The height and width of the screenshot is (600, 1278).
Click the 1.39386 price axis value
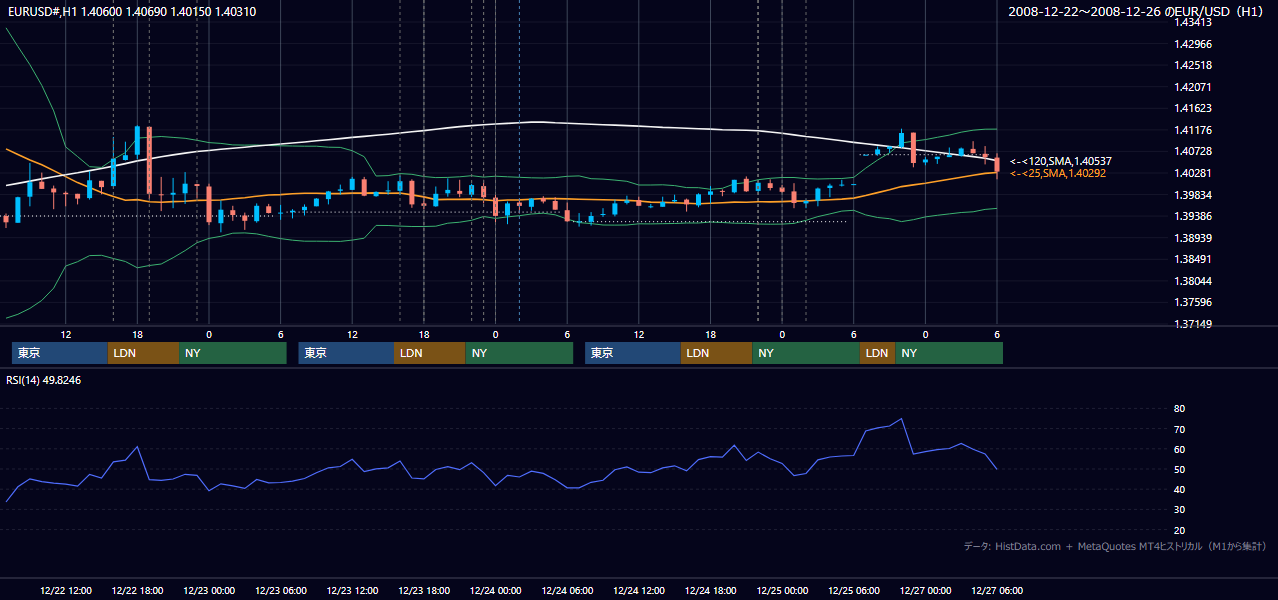coord(1192,216)
